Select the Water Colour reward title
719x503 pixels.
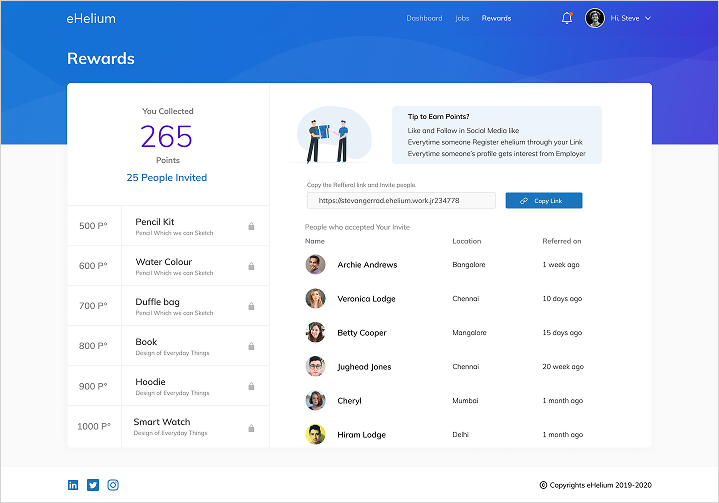[x=164, y=262]
